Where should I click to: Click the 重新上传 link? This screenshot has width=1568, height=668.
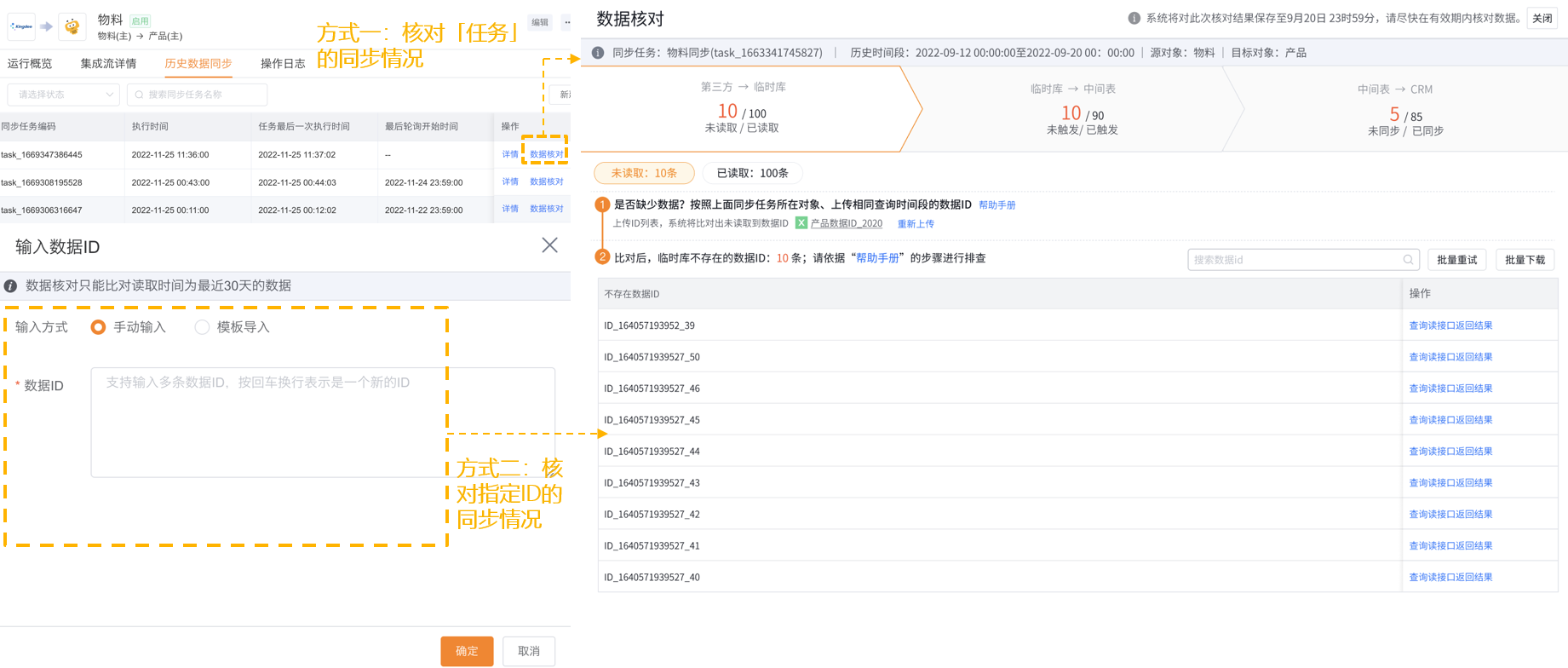[916, 224]
